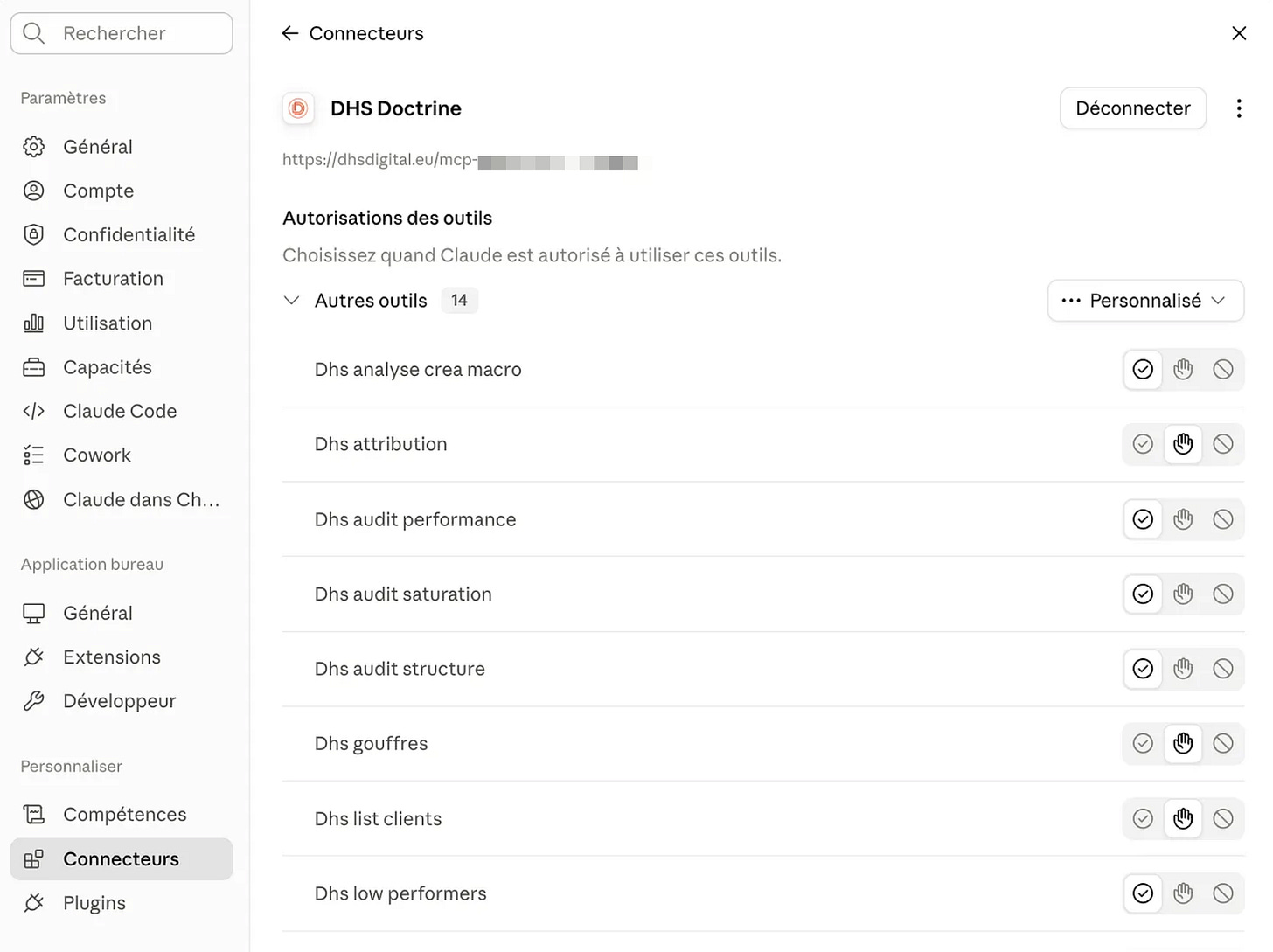Require approval for Dhs list clients
1273x952 pixels.
point(1183,819)
